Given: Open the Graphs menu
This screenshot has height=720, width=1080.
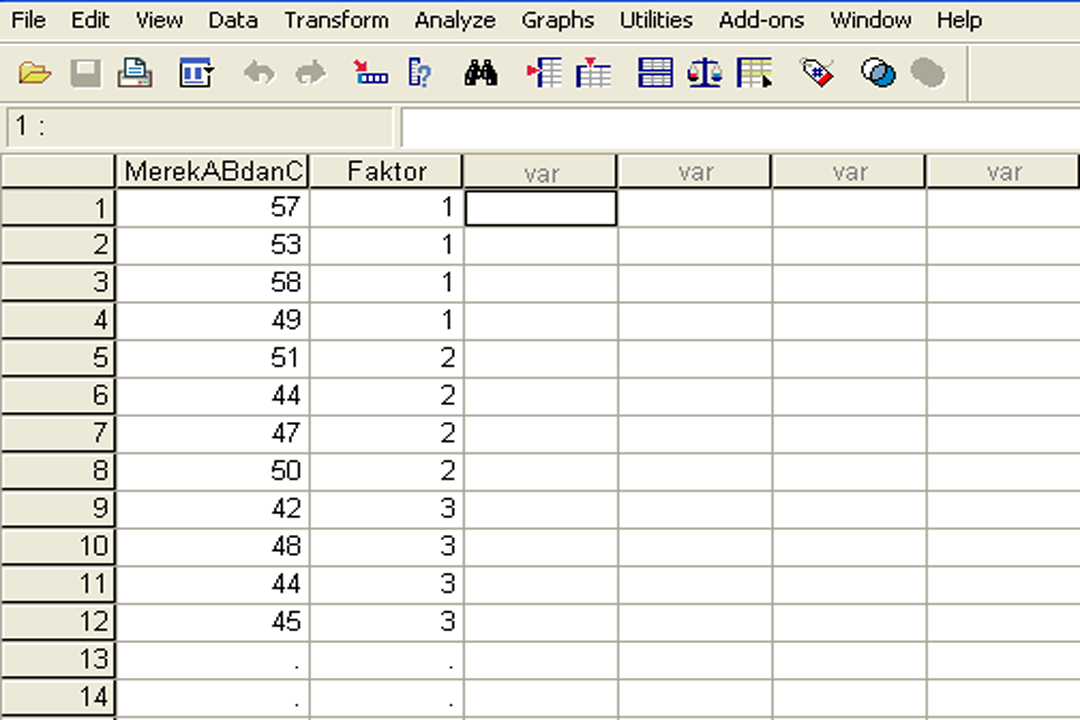Looking at the screenshot, I should tap(558, 19).
